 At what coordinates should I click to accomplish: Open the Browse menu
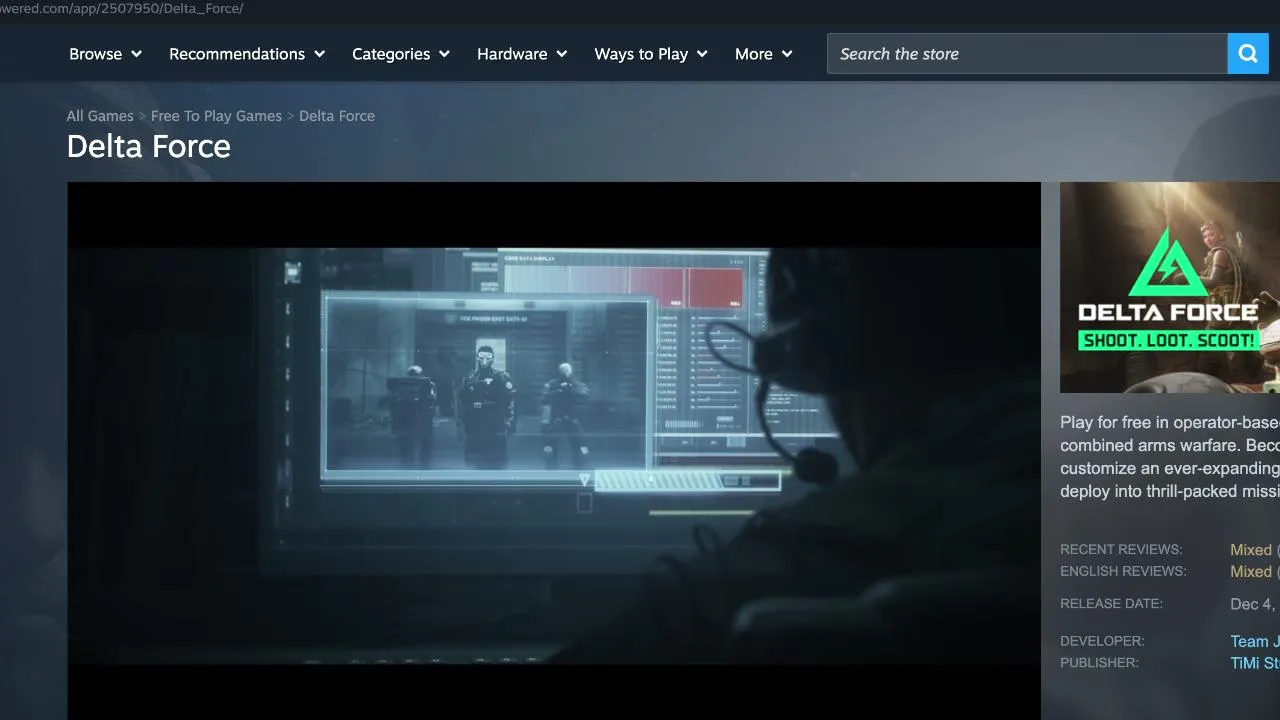(x=105, y=54)
